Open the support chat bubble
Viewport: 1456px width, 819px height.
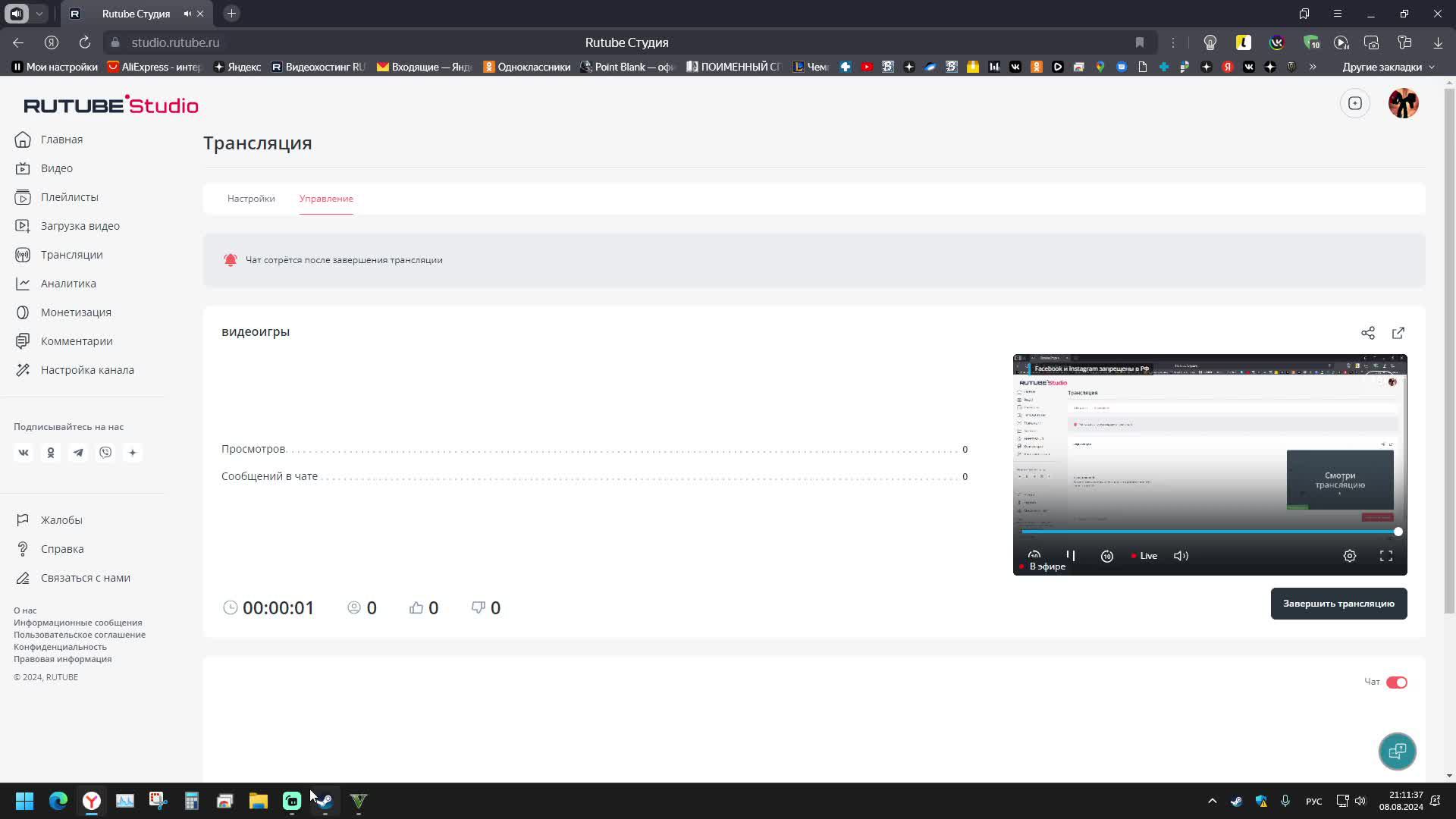1396,751
